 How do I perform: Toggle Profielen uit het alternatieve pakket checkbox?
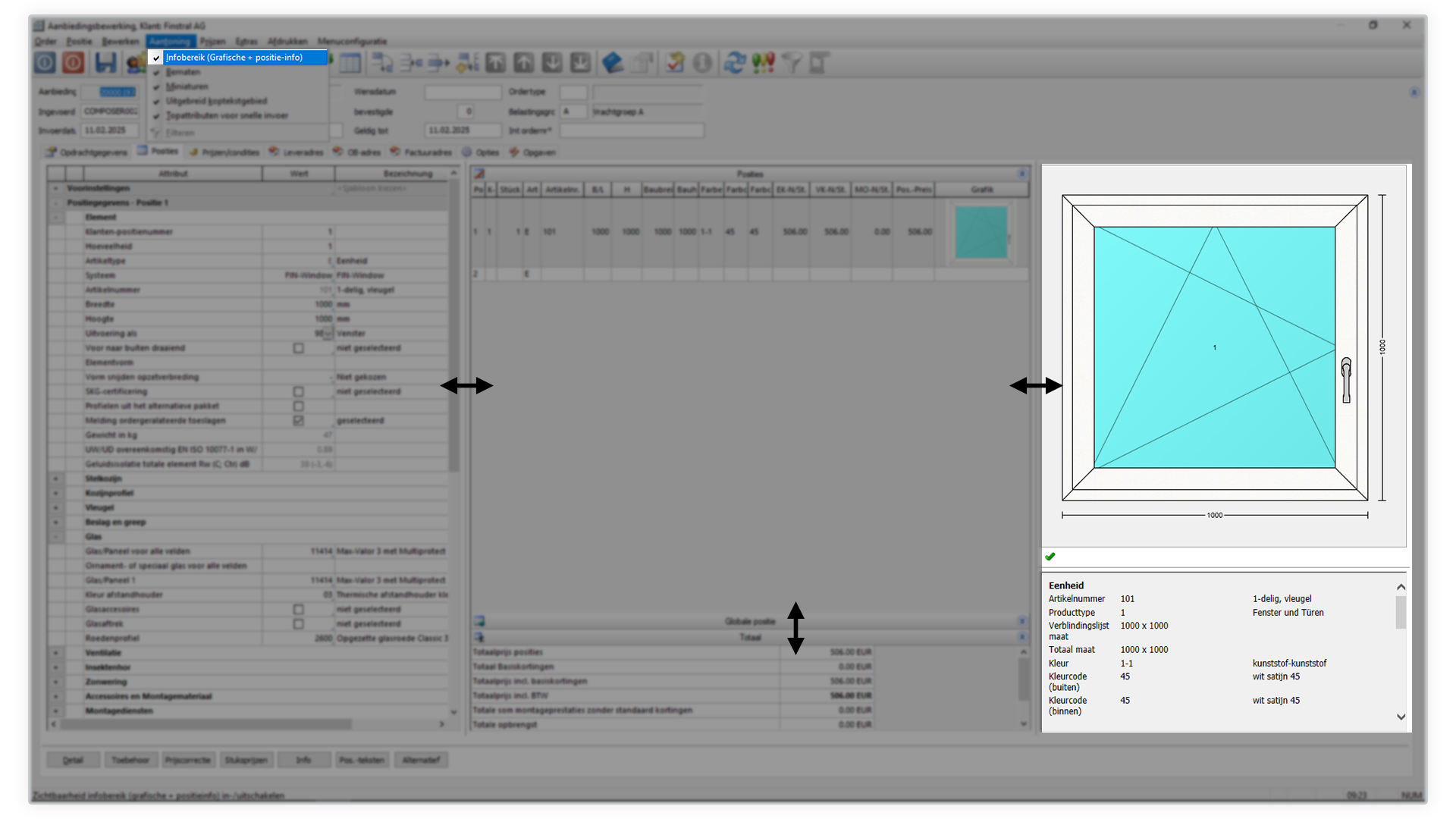[x=299, y=406]
